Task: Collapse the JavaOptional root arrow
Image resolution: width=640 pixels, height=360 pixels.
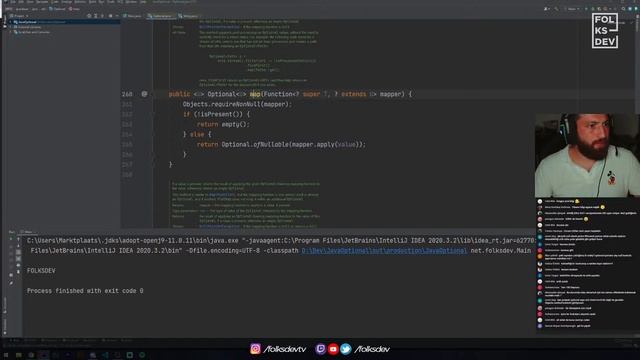Action: (11, 22)
